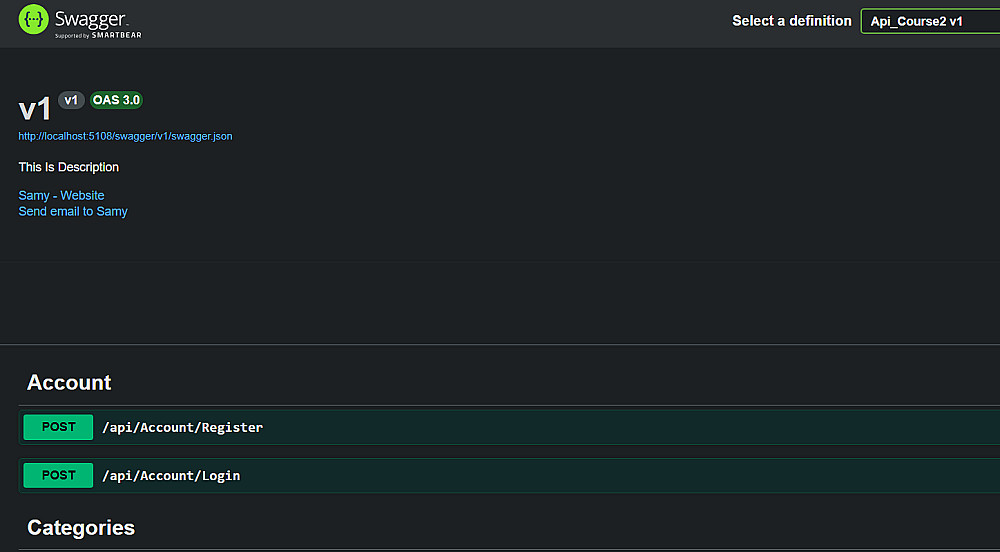Click the POST badge for Account Login
Image resolution: width=1000 pixels, height=552 pixels.
click(58, 475)
